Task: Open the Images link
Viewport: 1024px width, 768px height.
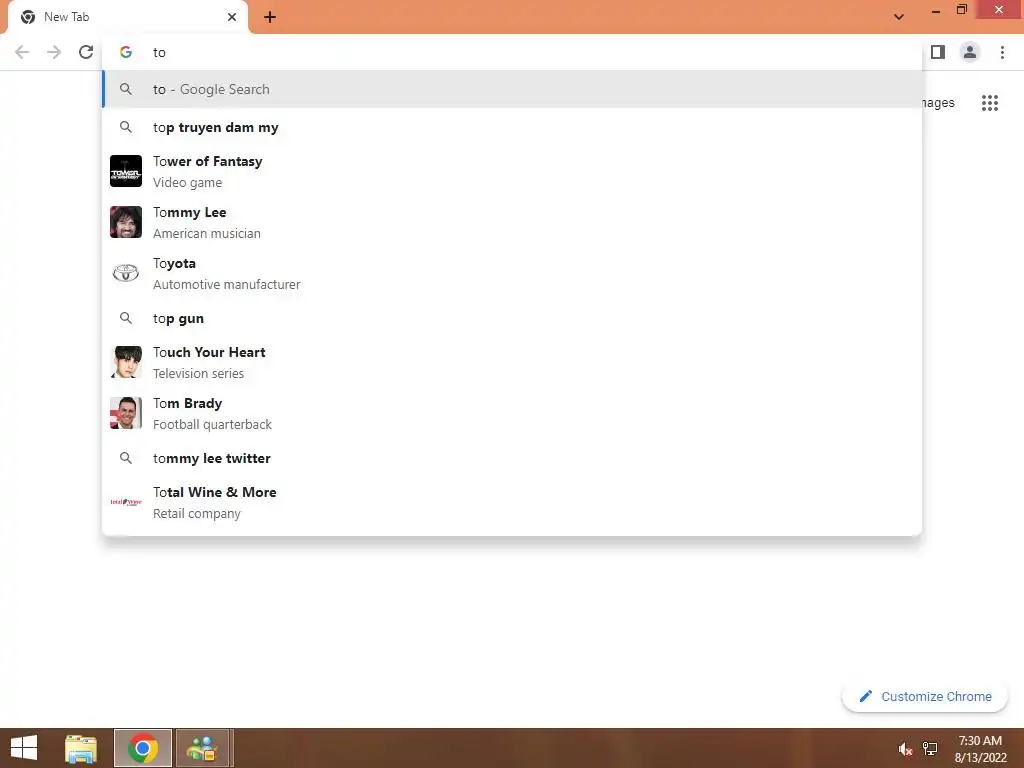Action: click(x=938, y=103)
